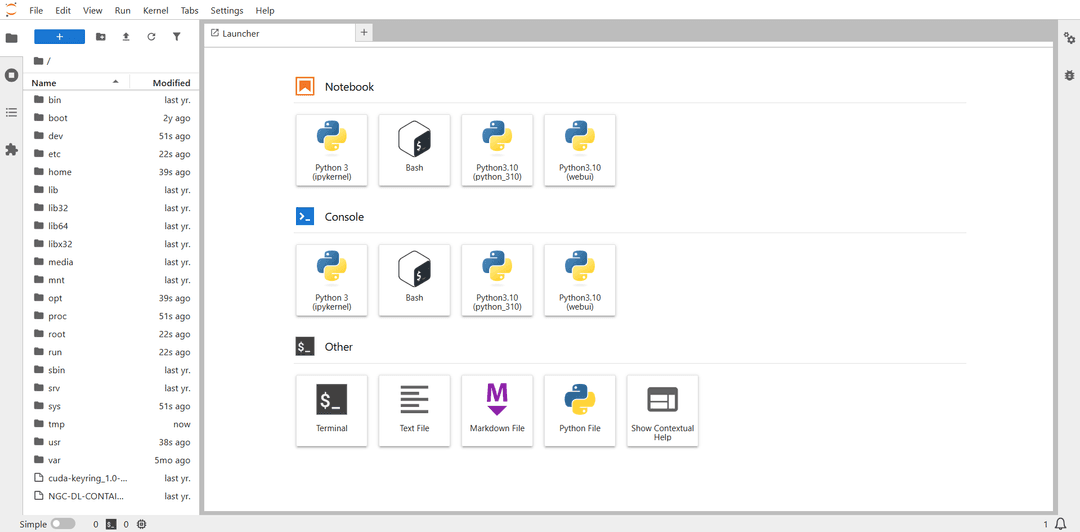Select the lib64 folder
Image resolution: width=1080 pixels, height=532 pixels.
[112, 226]
